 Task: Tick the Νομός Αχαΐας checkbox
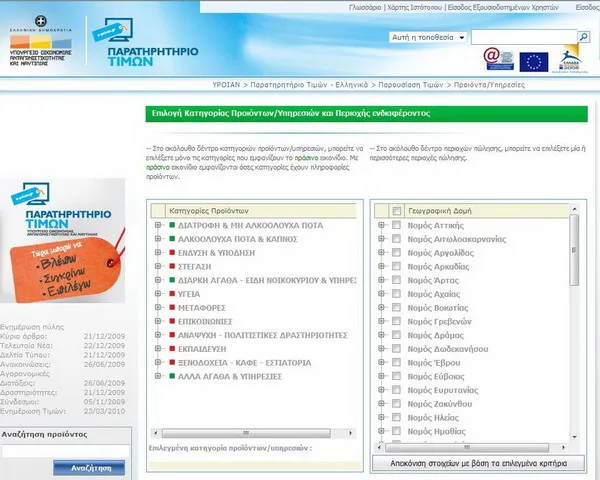[x=397, y=296]
